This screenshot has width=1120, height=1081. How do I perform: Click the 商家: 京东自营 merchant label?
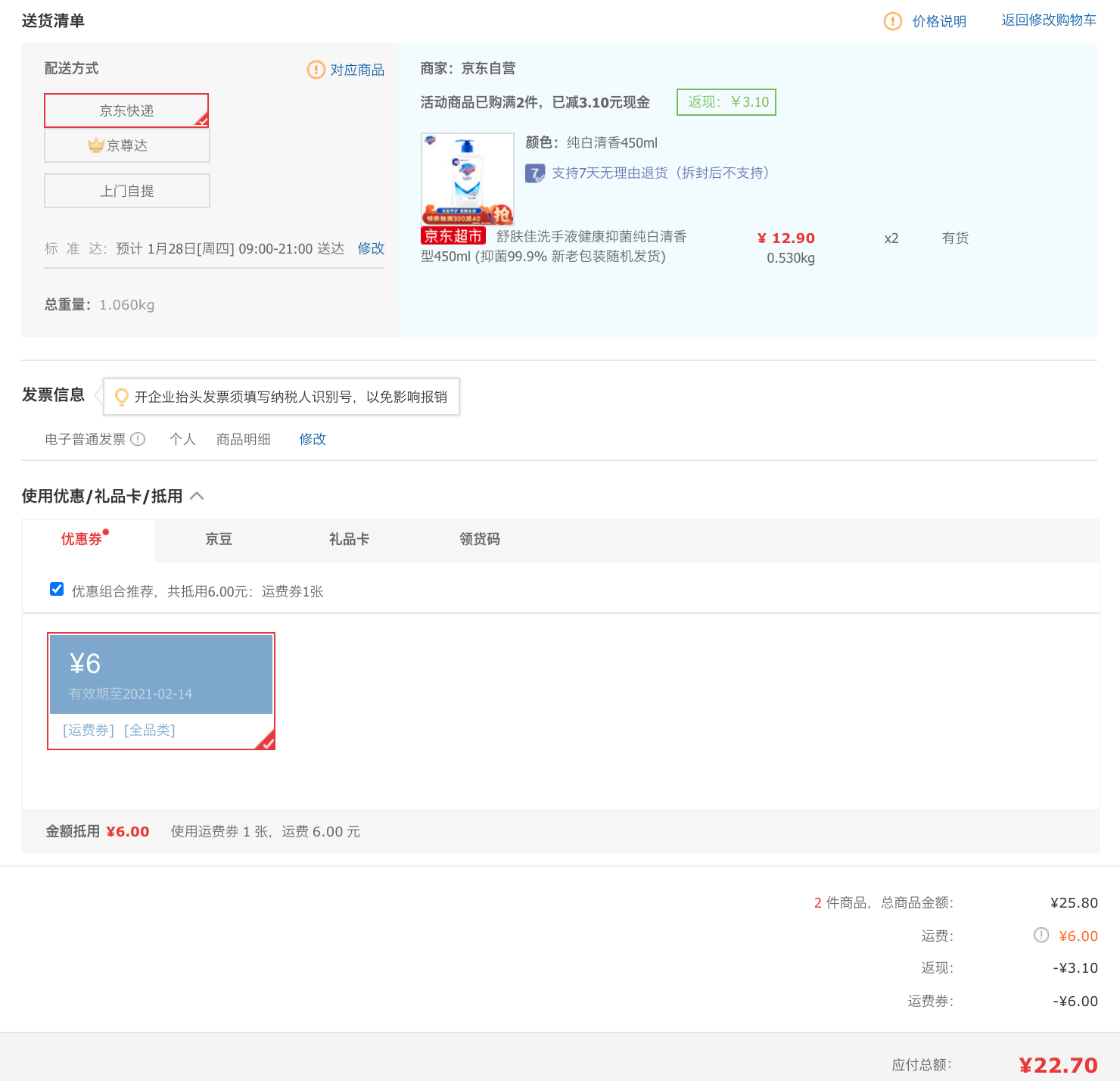(x=468, y=68)
